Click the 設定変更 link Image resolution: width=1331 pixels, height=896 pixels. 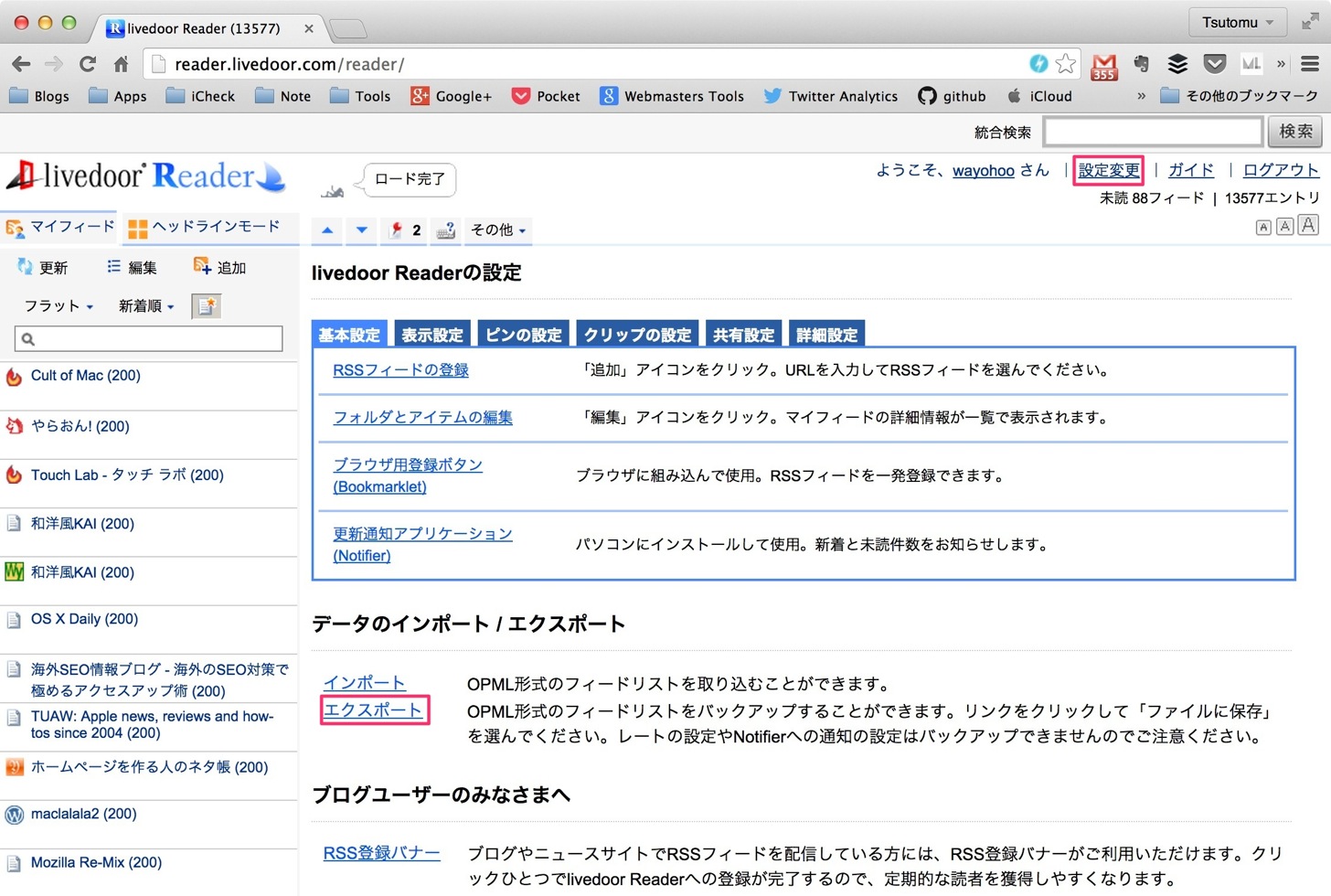(1109, 170)
